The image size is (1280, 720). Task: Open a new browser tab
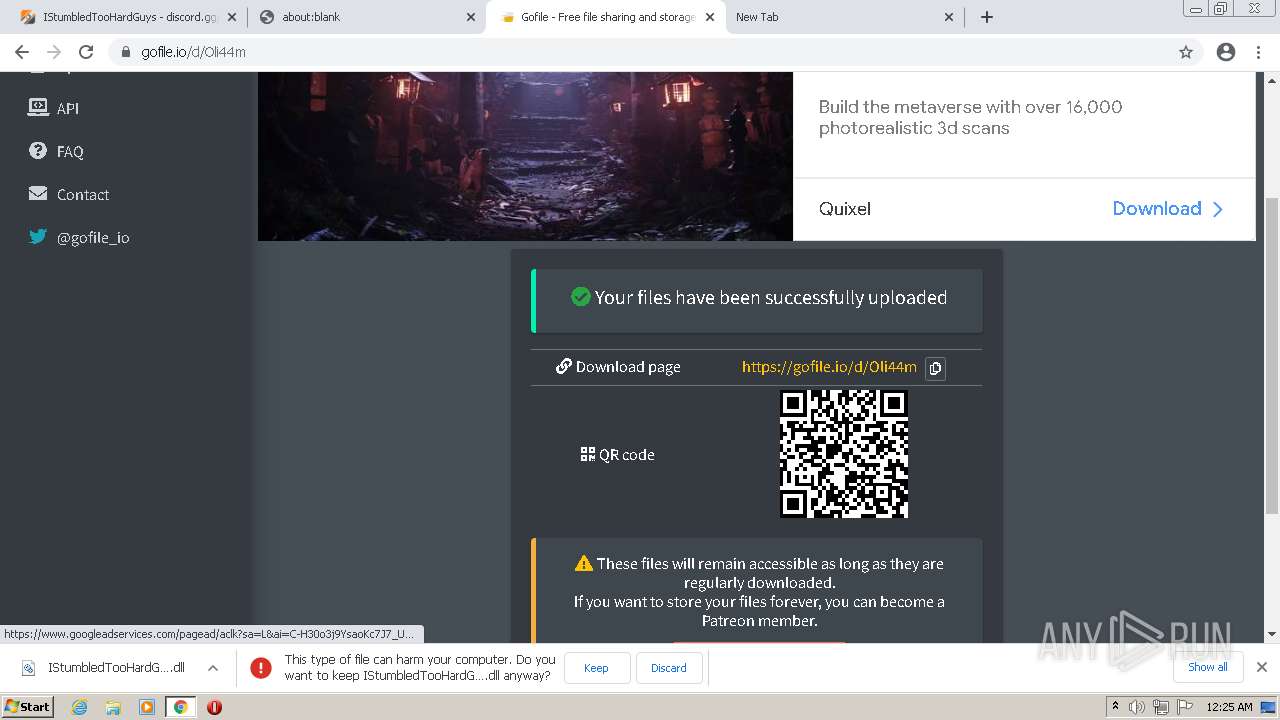click(x=987, y=17)
